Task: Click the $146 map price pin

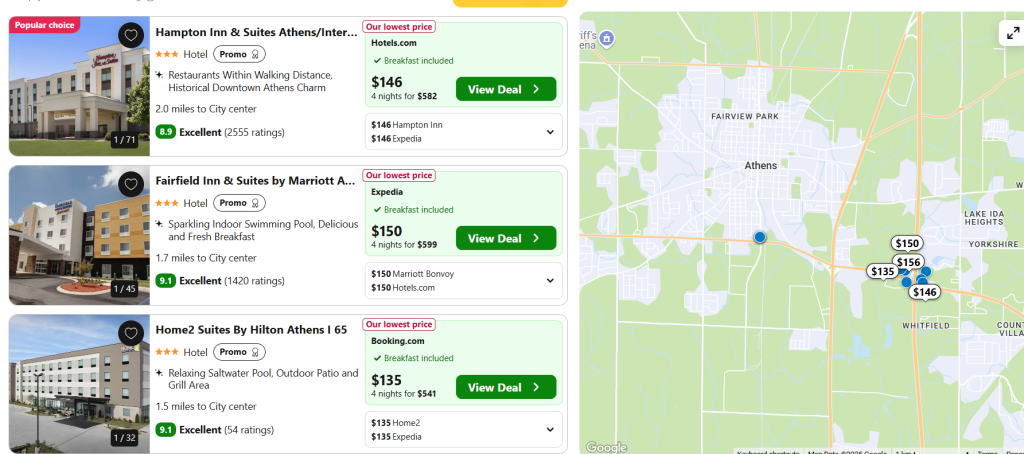Action: point(925,292)
